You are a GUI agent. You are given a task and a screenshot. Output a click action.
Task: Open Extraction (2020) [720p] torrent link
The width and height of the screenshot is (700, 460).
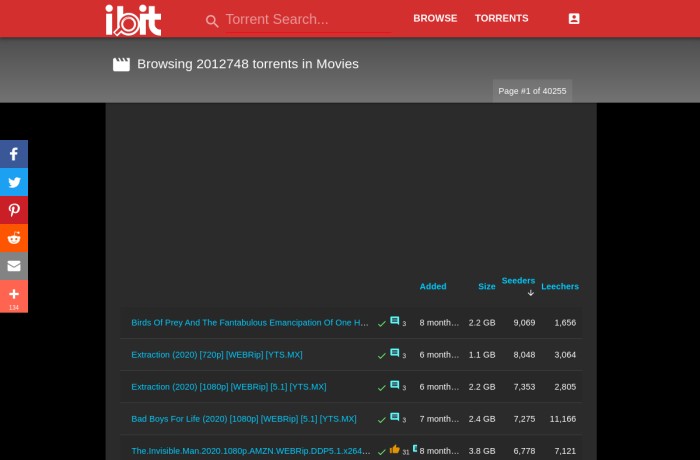[x=217, y=355]
